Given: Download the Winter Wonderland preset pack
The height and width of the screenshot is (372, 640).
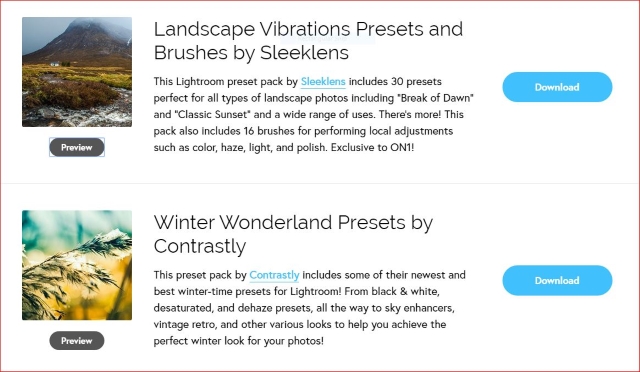Looking at the screenshot, I should 557,281.
